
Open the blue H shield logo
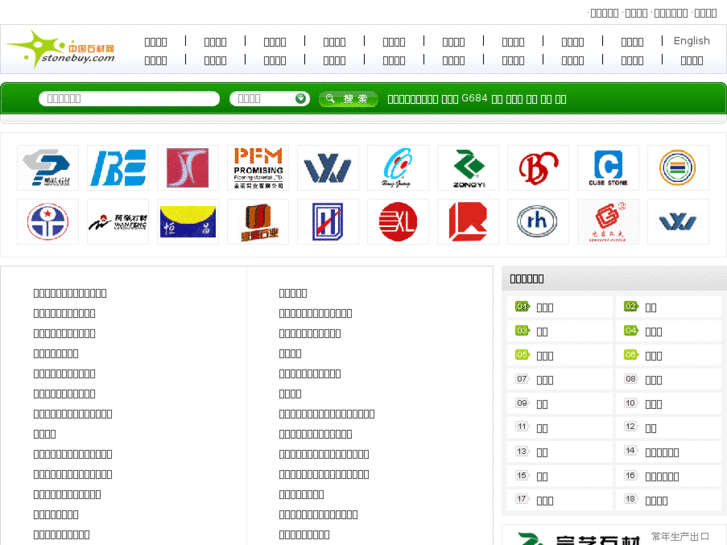(328, 222)
